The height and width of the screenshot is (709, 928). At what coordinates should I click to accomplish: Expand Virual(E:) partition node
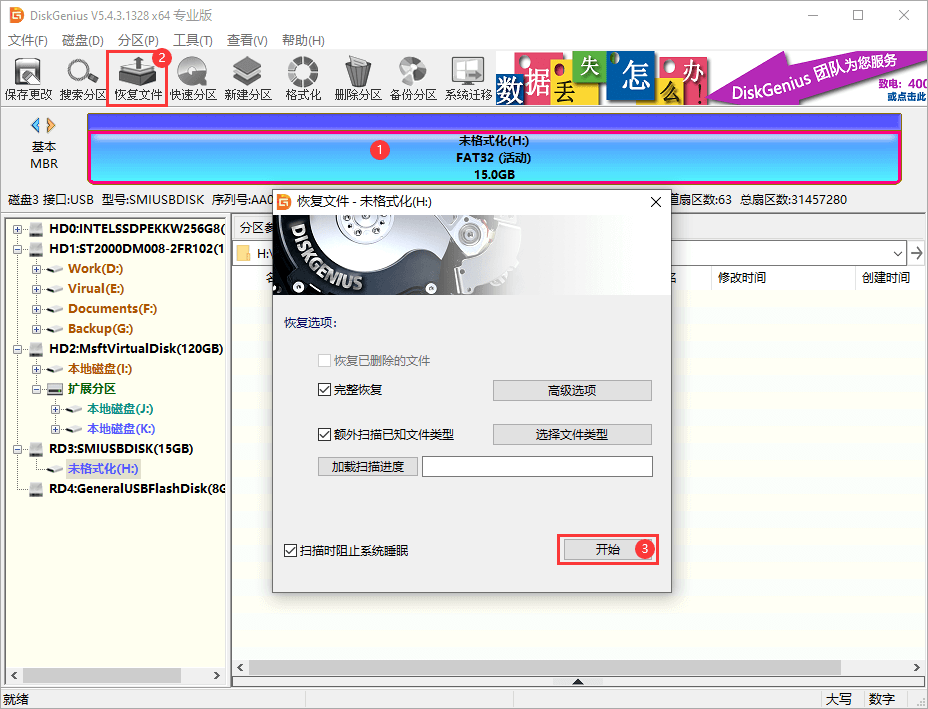(x=36, y=289)
